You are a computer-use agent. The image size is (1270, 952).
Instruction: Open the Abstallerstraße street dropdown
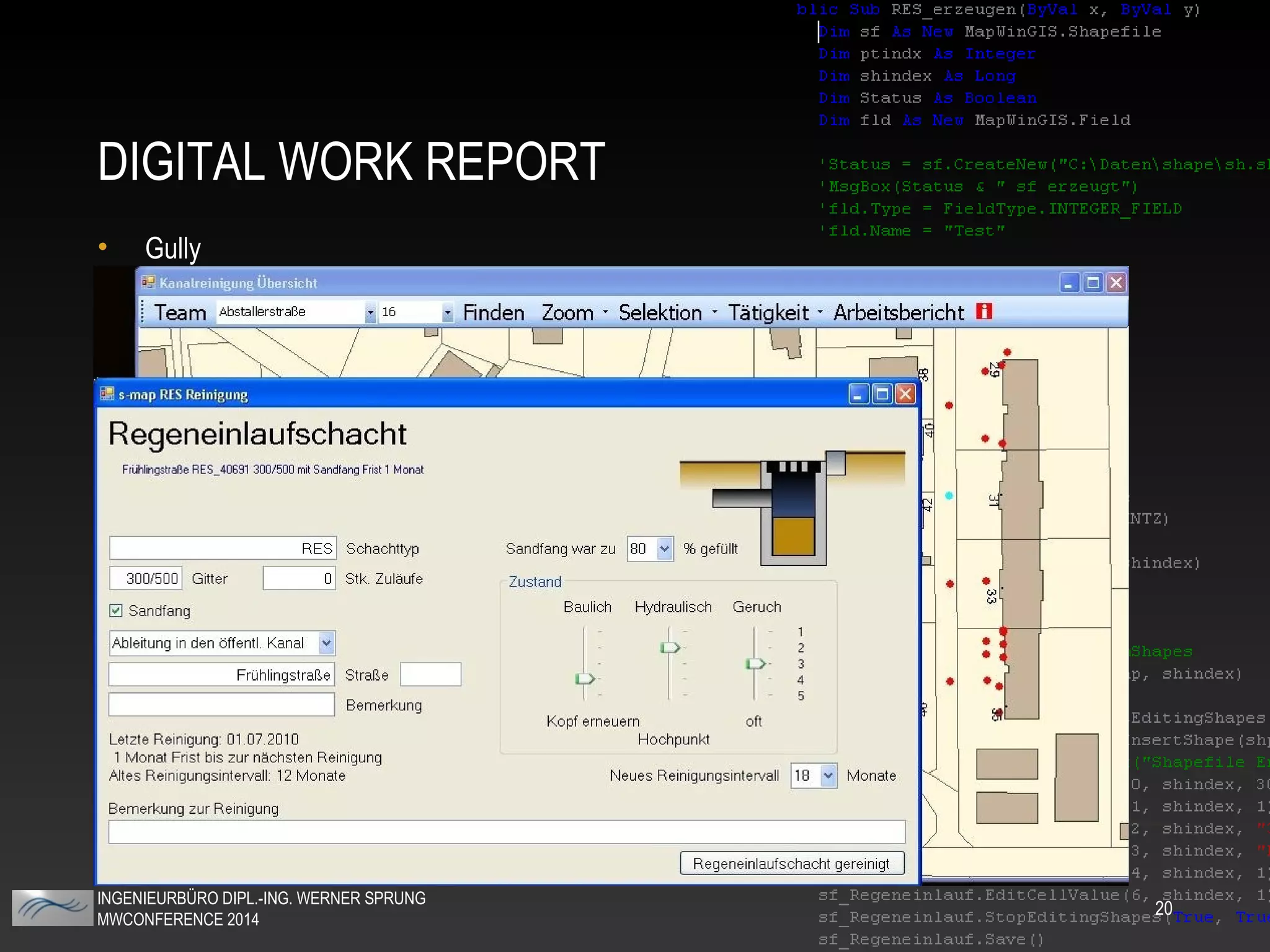[370, 312]
